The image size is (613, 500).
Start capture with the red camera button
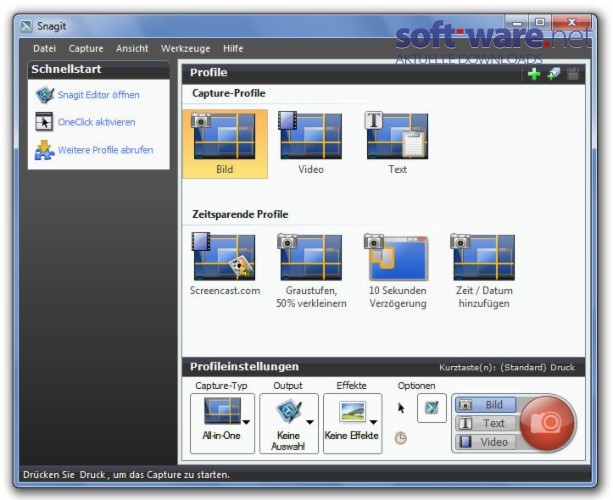pyautogui.click(x=548, y=423)
